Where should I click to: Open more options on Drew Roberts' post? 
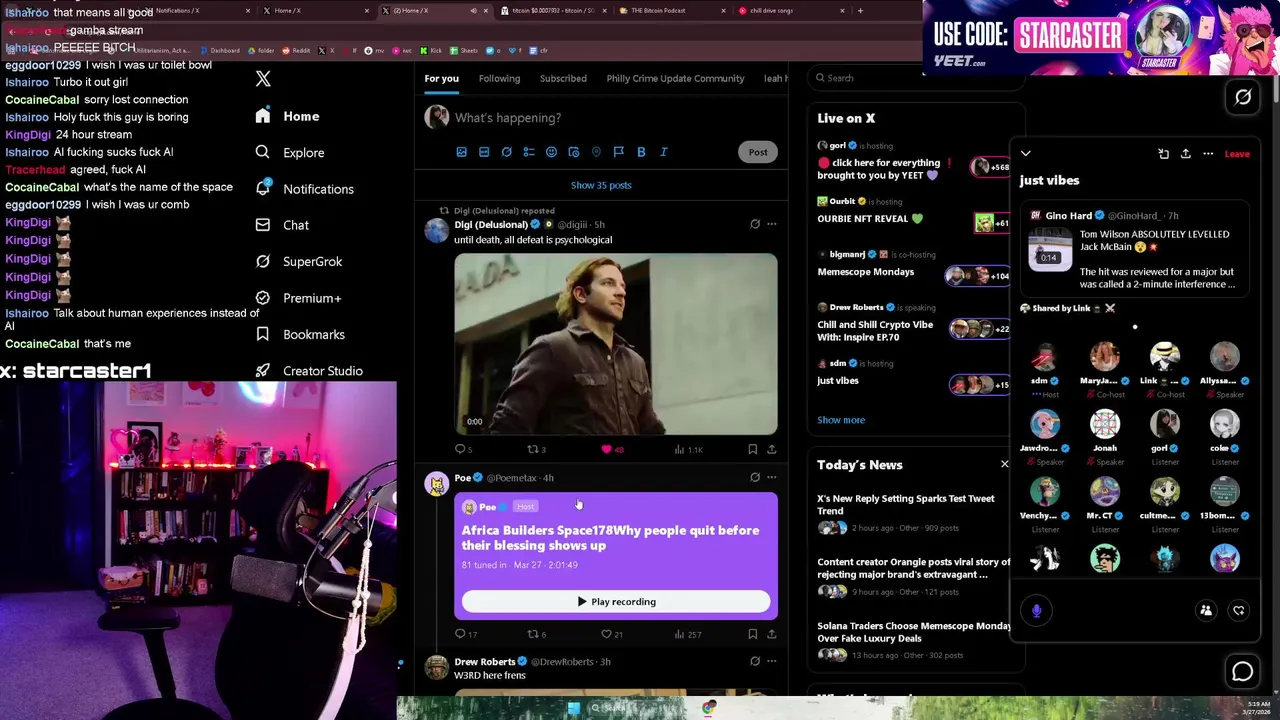pyautogui.click(x=771, y=661)
